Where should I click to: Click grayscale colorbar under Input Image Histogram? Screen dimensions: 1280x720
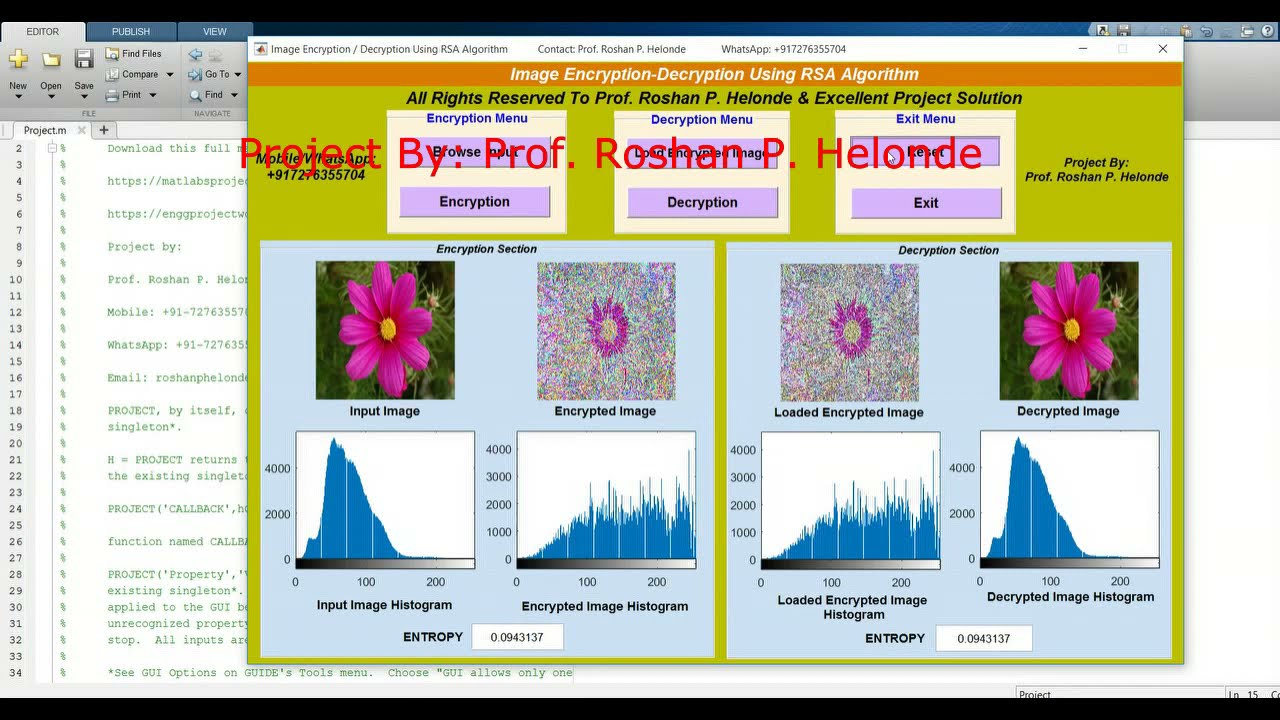pyautogui.click(x=385, y=564)
